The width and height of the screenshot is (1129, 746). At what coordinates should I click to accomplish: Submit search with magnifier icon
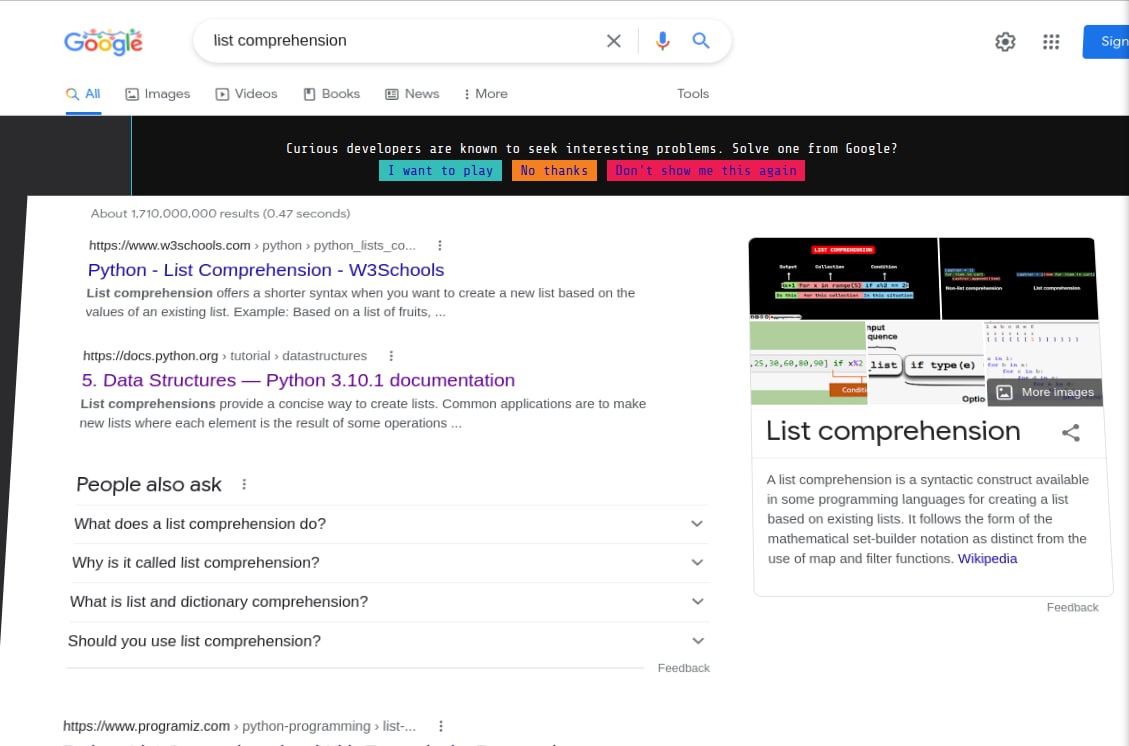click(701, 41)
